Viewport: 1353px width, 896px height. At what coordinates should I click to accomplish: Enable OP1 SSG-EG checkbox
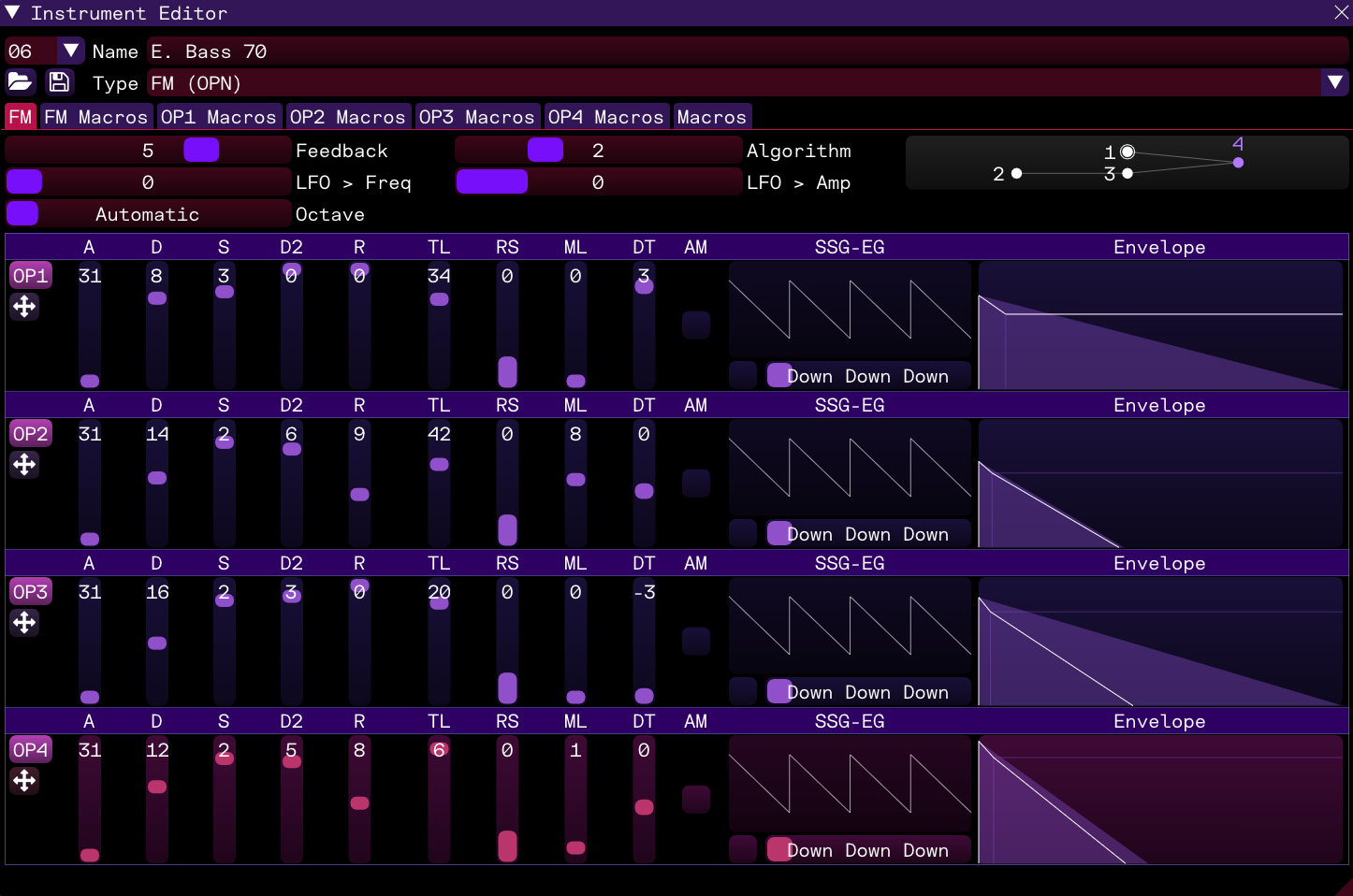click(x=743, y=375)
